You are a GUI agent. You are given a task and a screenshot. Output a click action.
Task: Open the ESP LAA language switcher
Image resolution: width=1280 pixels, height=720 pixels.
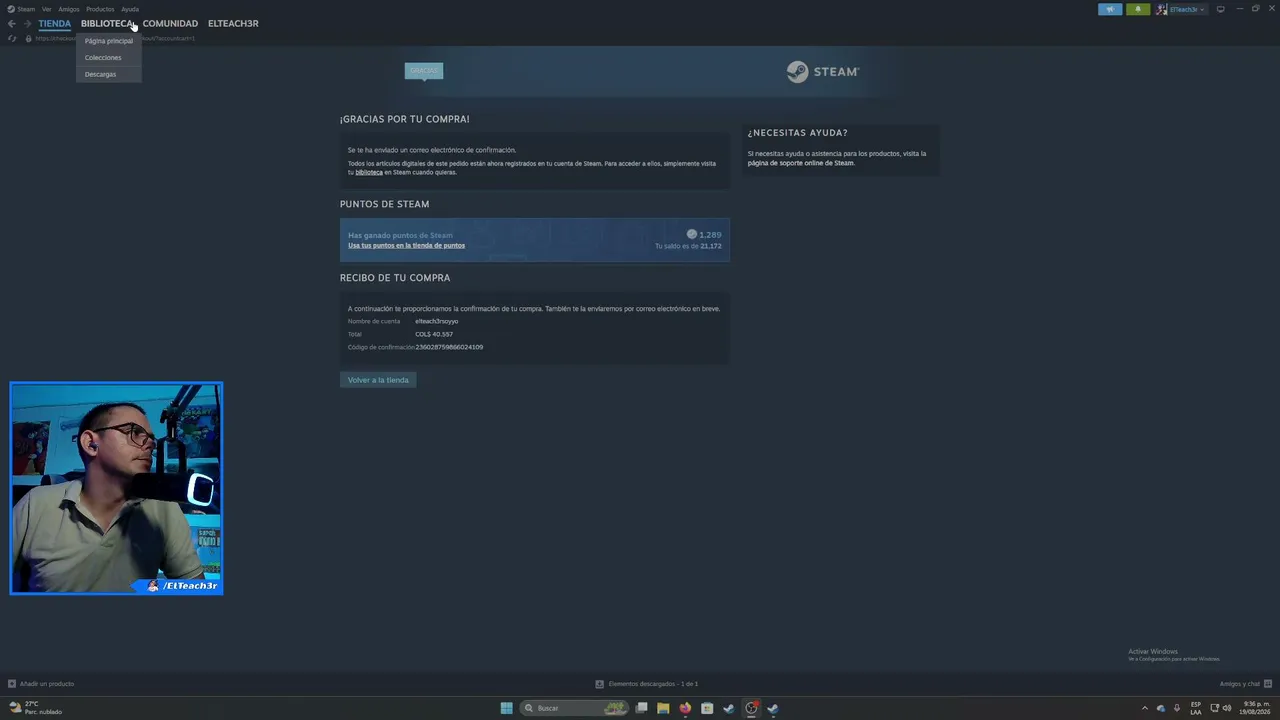click(1196, 708)
